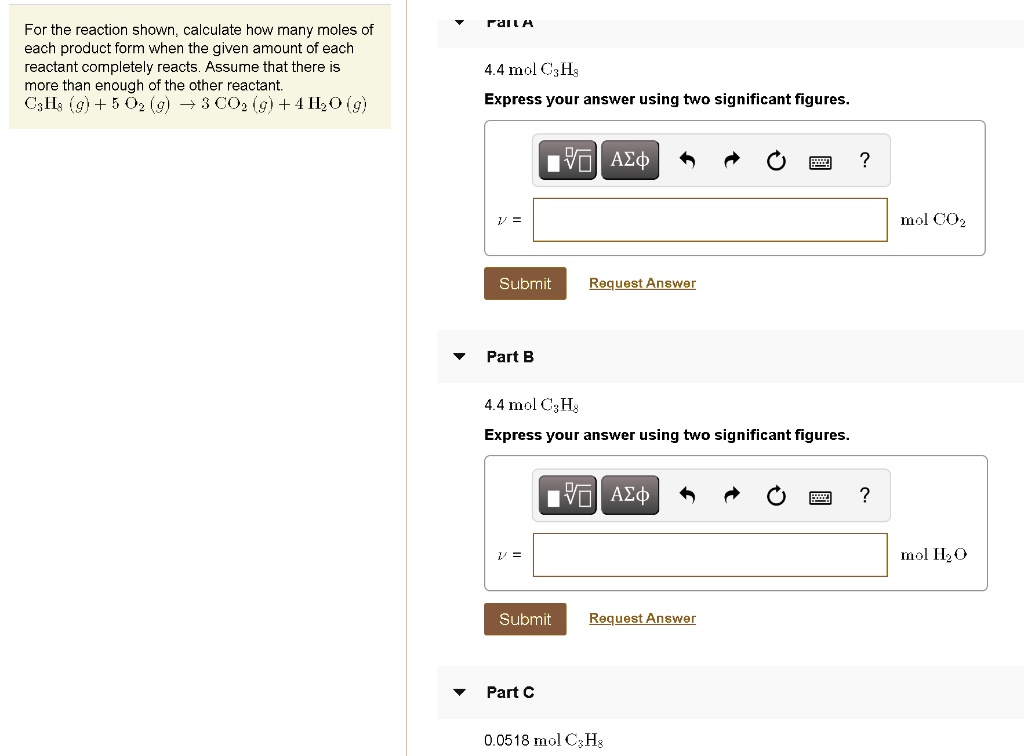Submit the Part B answer
This screenshot has width=1024, height=756.
tap(525, 618)
